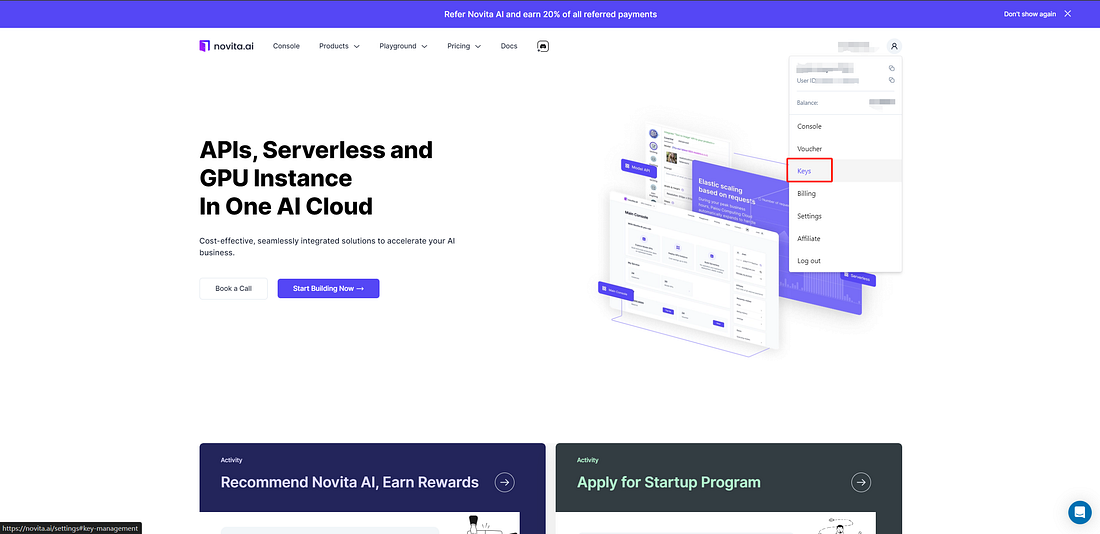Image resolution: width=1100 pixels, height=534 pixels.
Task: Open the chat support bubble
Action: click(x=1080, y=512)
